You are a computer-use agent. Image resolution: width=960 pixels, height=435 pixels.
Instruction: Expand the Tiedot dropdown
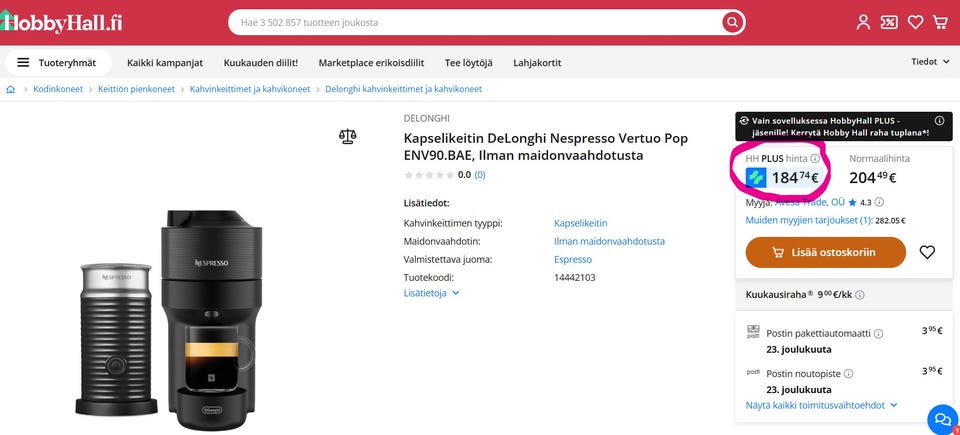pyautogui.click(x=931, y=62)
